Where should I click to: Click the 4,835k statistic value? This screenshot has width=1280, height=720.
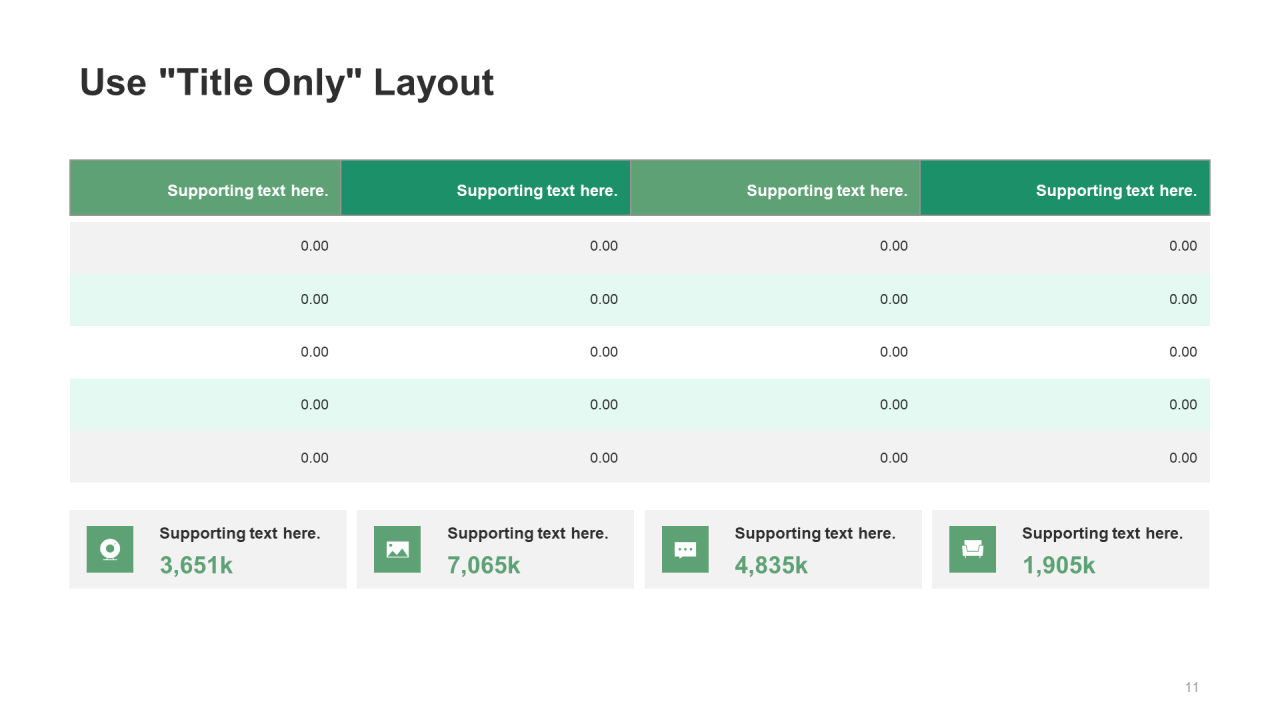pos(771,565)
